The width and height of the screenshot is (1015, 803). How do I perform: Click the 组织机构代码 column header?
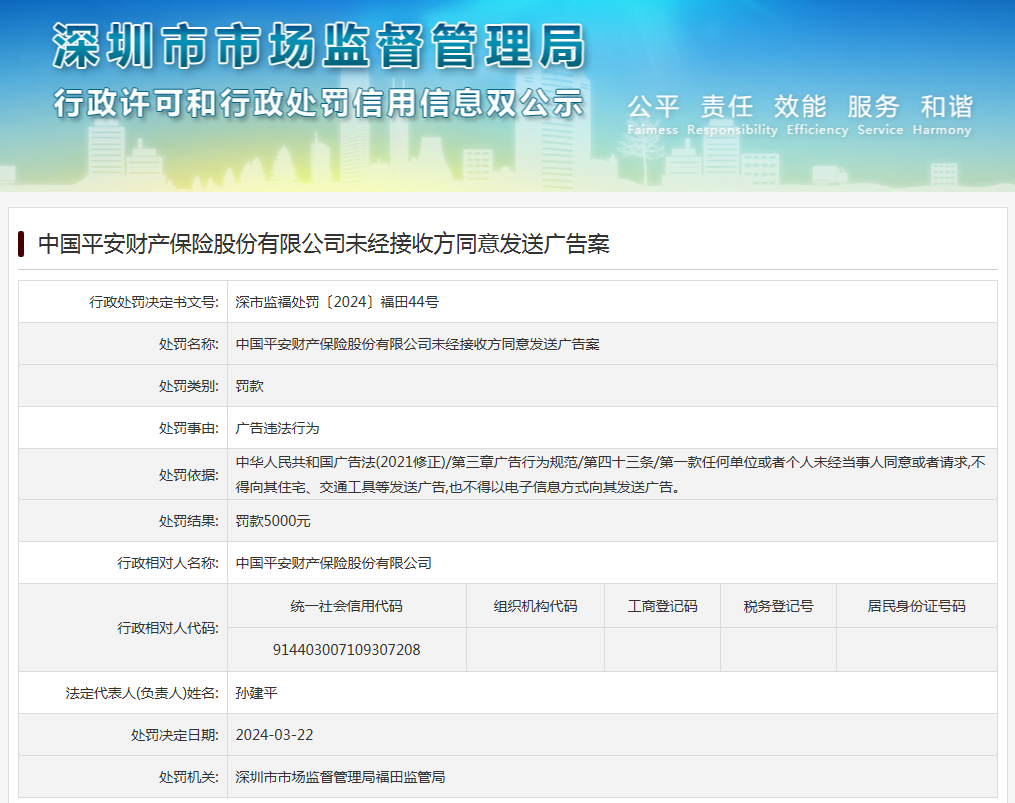[535, 606]
